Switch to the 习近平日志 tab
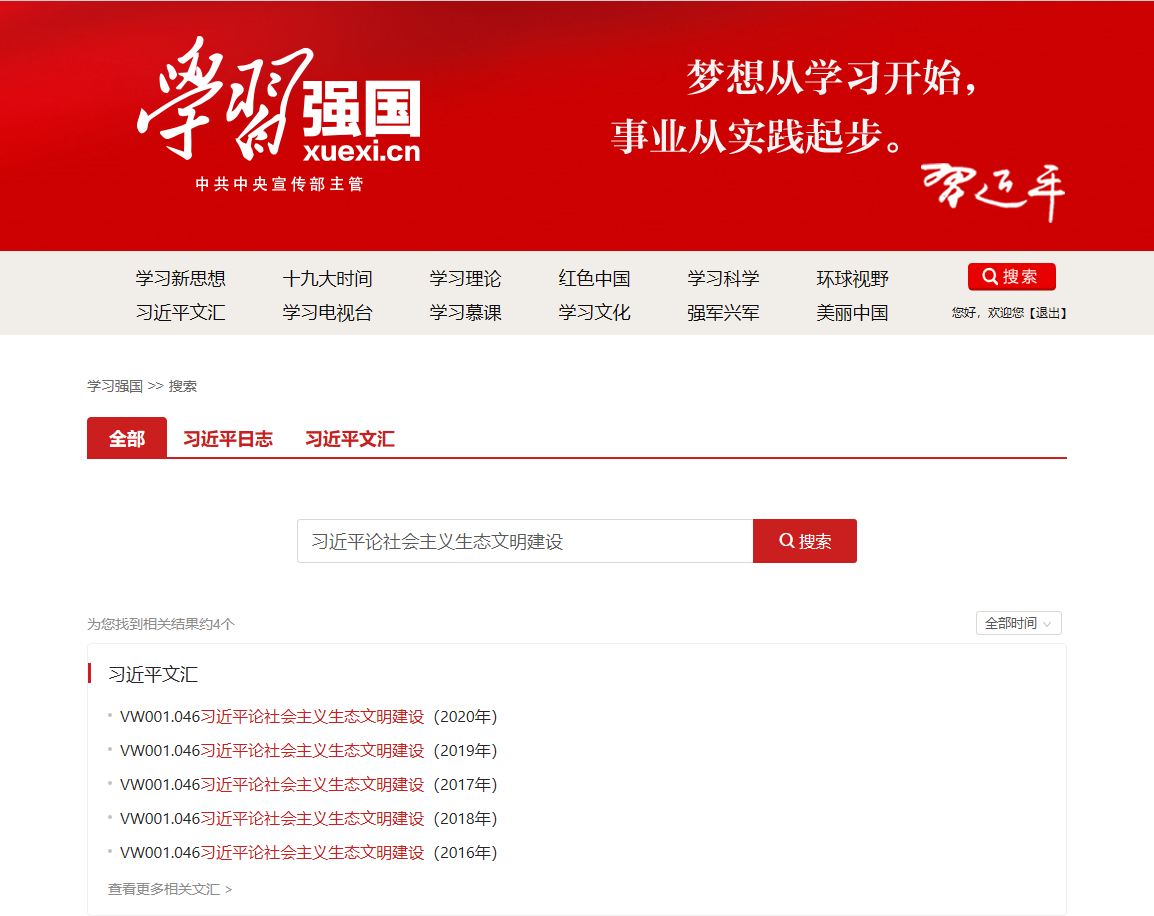Image resolution: width=1154 pixels, height=916 pixels. point(227,439)
